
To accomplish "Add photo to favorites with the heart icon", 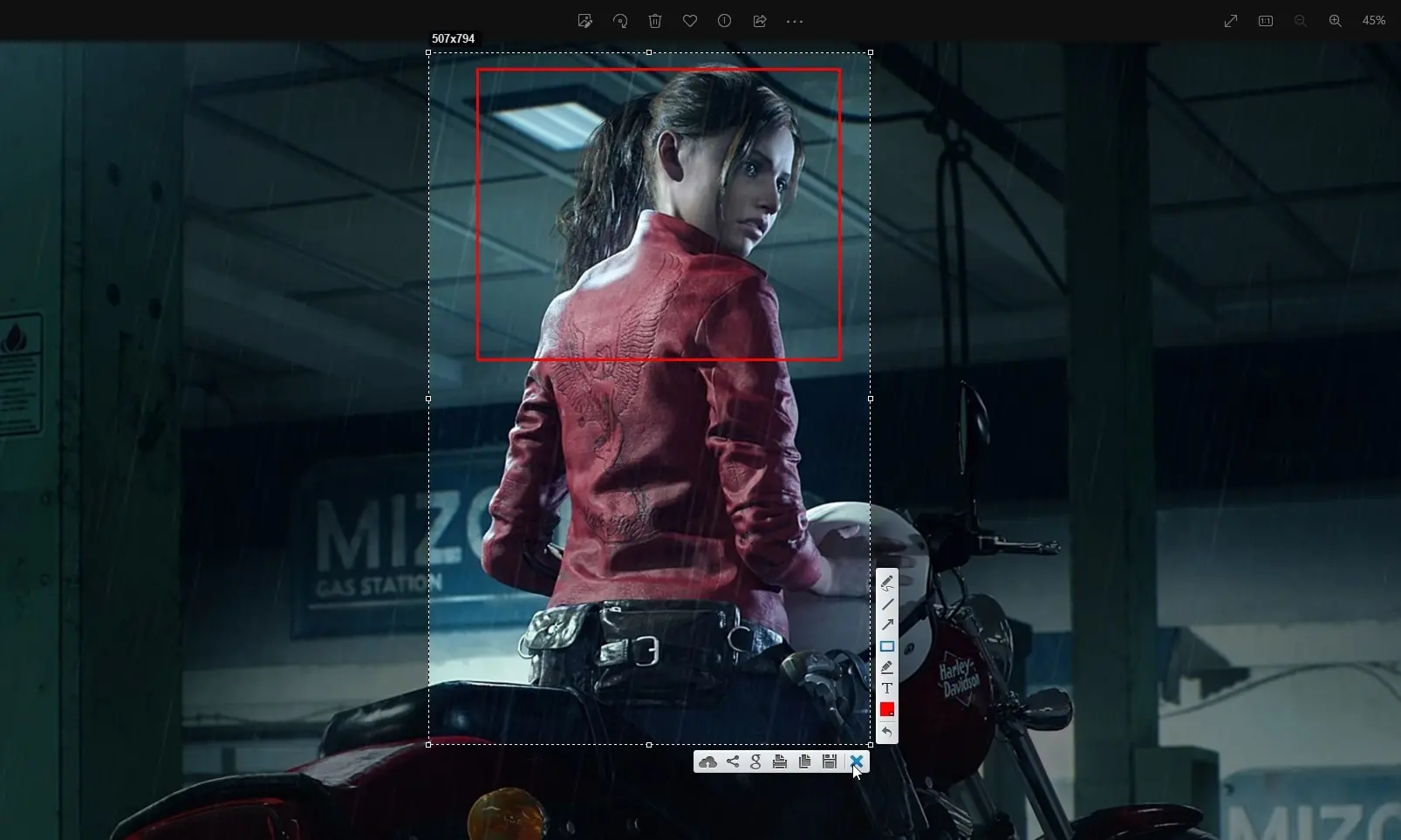I will pyautogui.click(x=690, y=21).
